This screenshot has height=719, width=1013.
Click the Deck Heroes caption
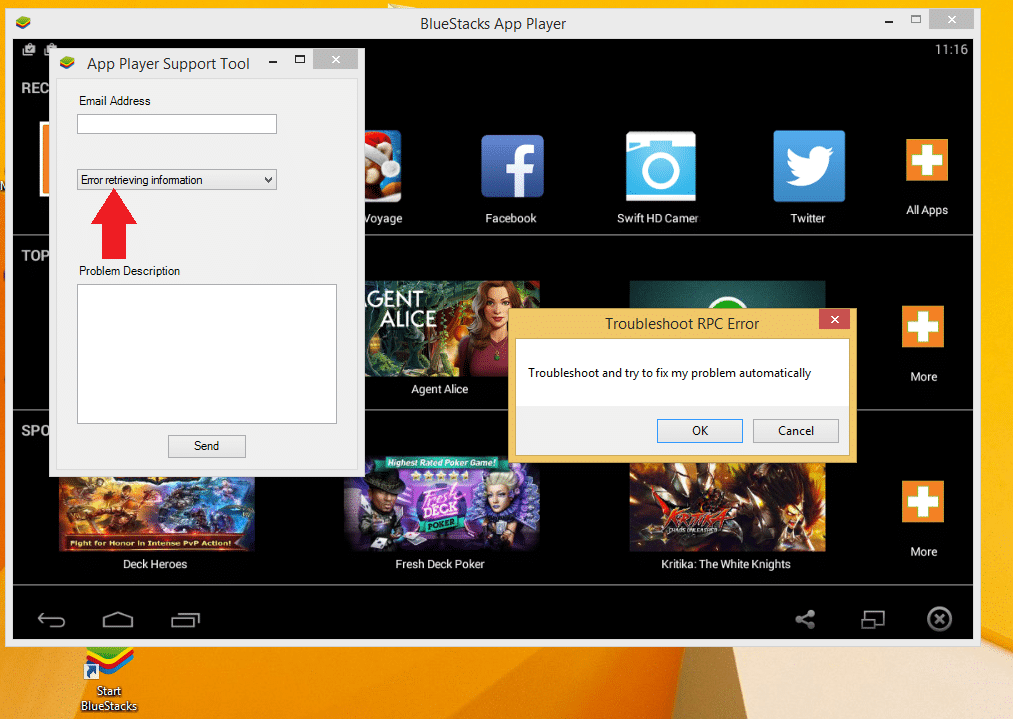(155, 564)
